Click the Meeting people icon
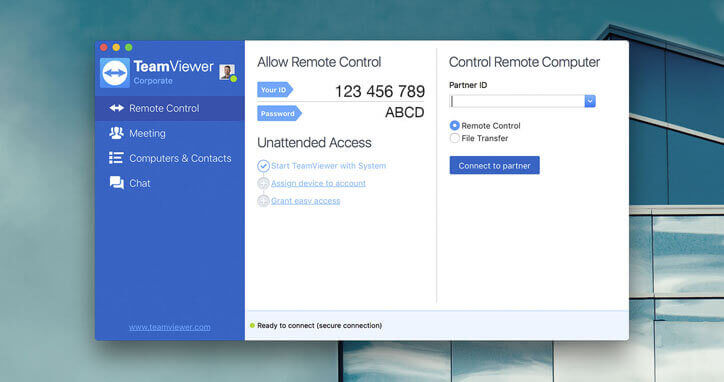724x382 pixels. pos(116,133)
